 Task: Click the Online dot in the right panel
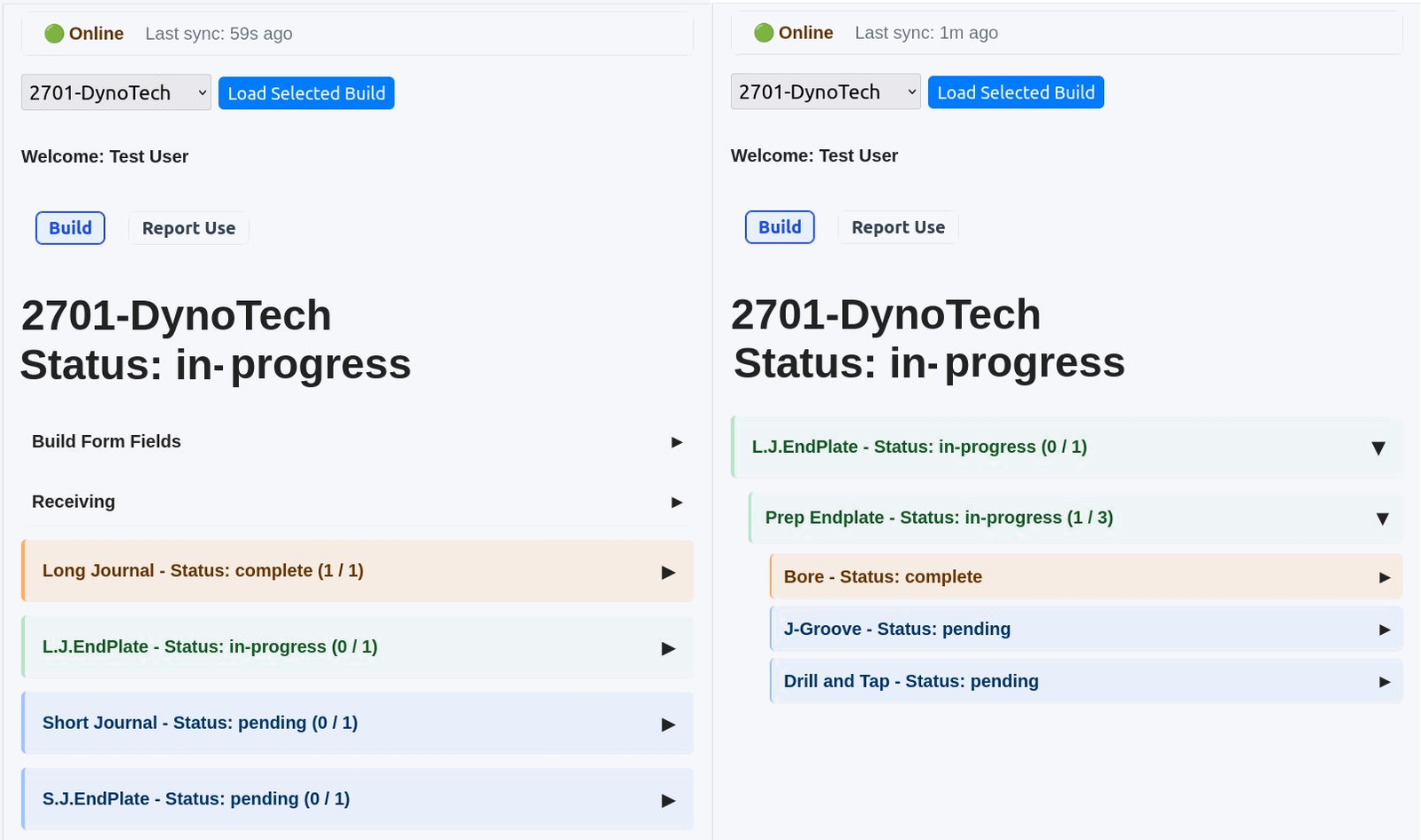click(763, 32)
